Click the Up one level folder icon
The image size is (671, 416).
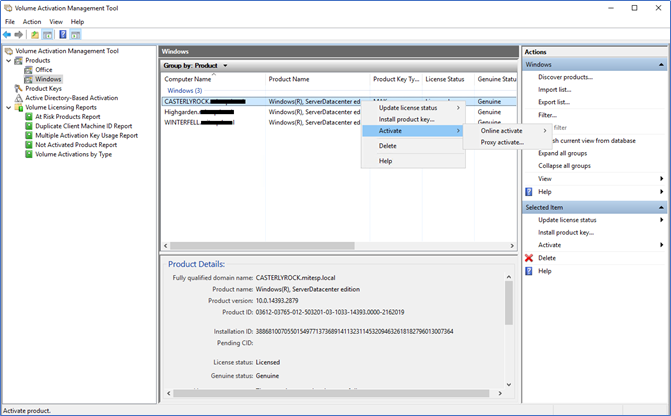[35, 35]
